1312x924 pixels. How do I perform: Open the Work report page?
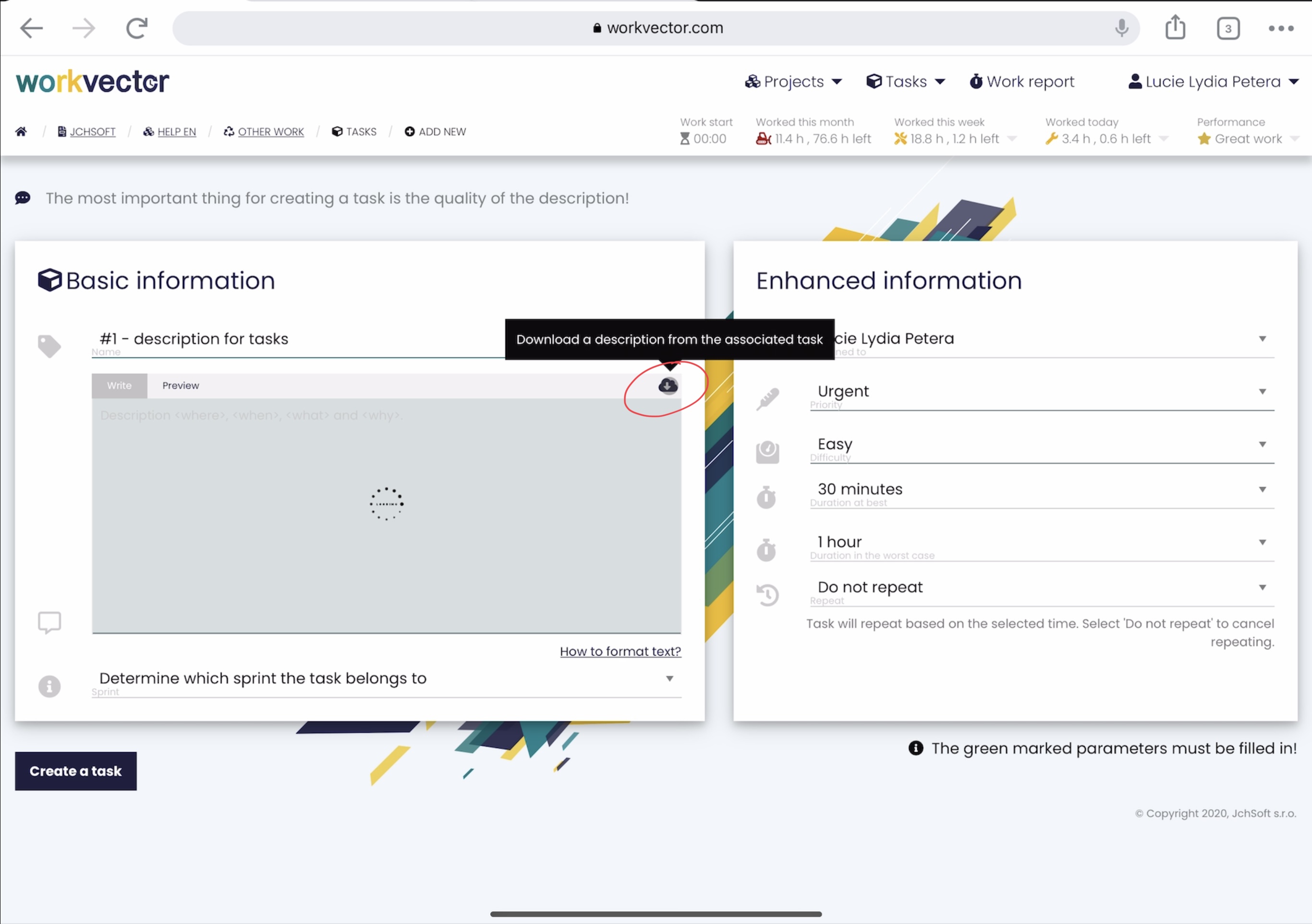pos(1022,82)
